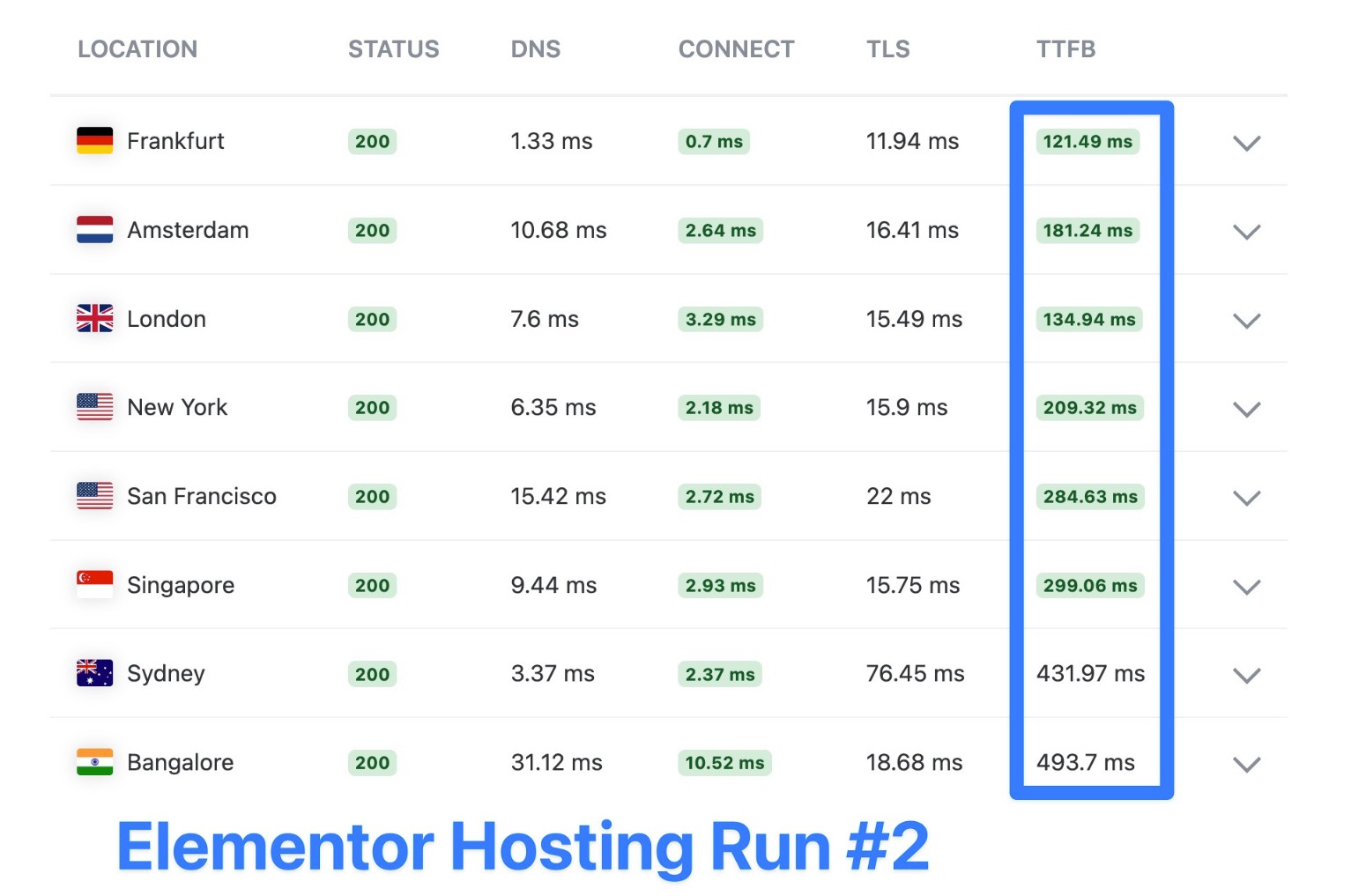Expand the Bangalore row chevron
The width and height of the screenshot is (1366, 896).
coord(1246,764)
